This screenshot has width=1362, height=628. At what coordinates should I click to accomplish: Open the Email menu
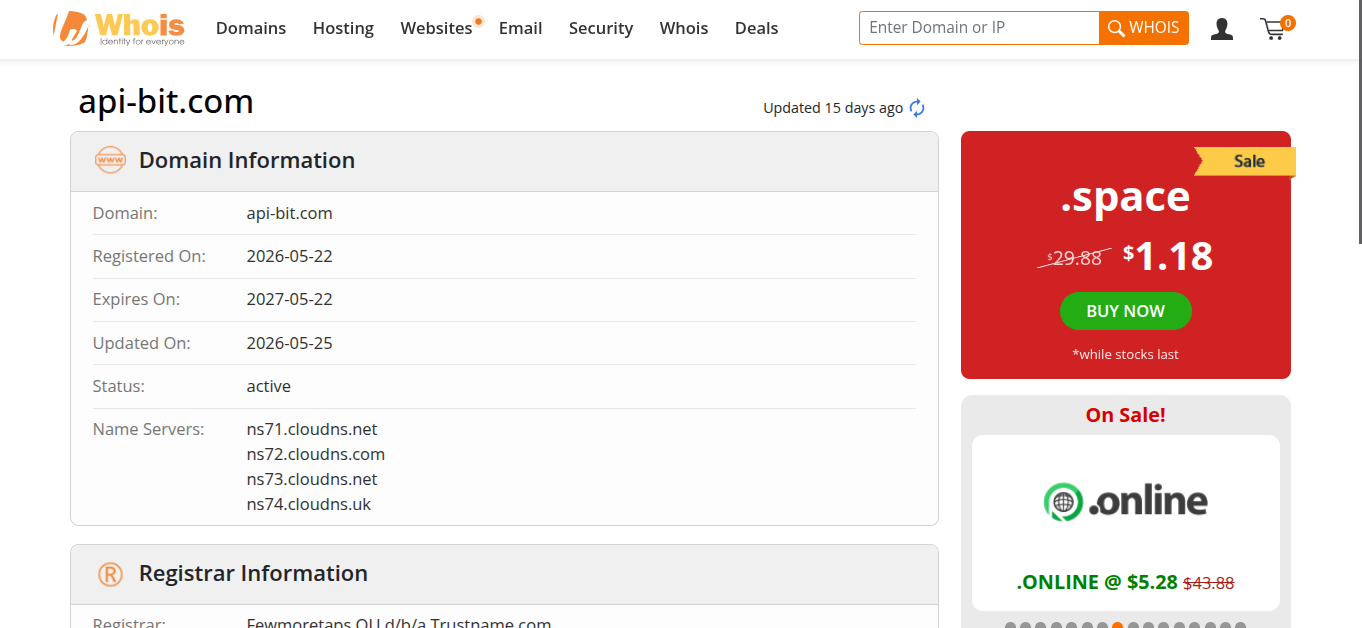point(520,28)
